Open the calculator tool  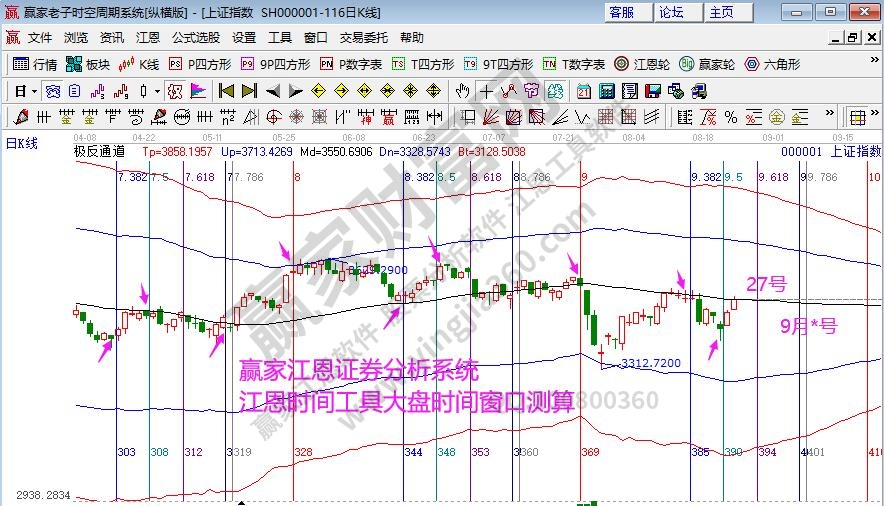(x=607, y=91)
